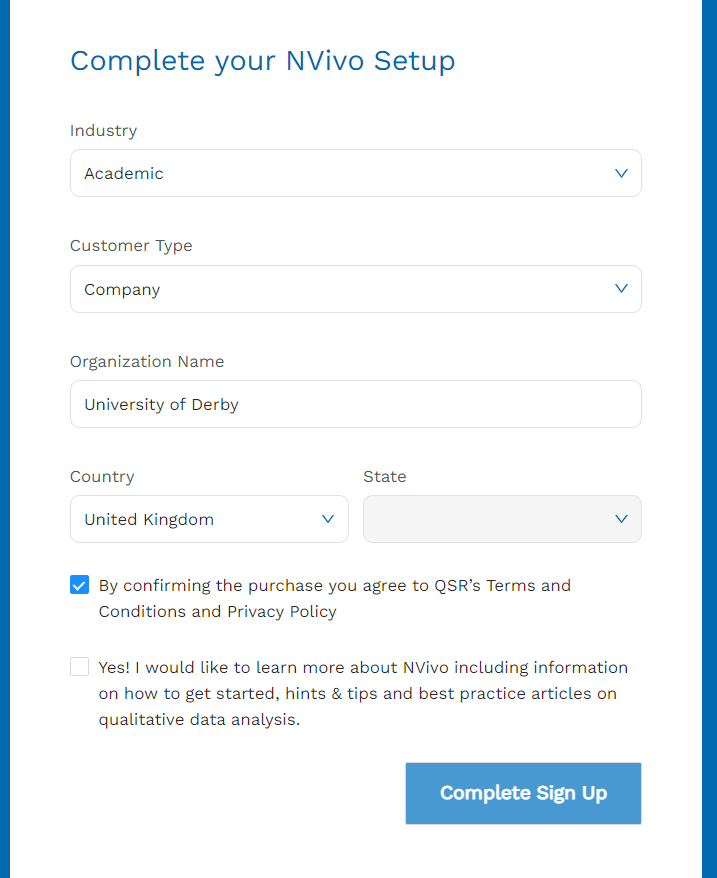
Task: Click the Industry dropdown chevron arrow
Action: (x=621, y=173)
